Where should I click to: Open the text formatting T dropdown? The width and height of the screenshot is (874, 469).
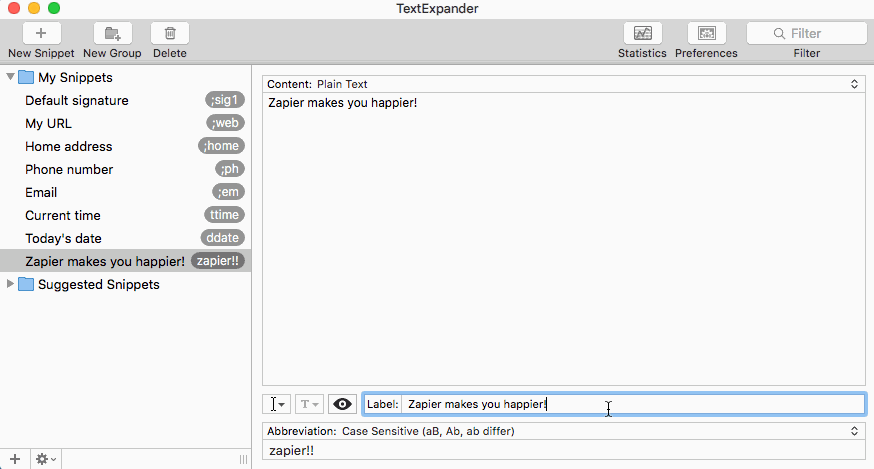pyautogui.click(x=309, y=404)
